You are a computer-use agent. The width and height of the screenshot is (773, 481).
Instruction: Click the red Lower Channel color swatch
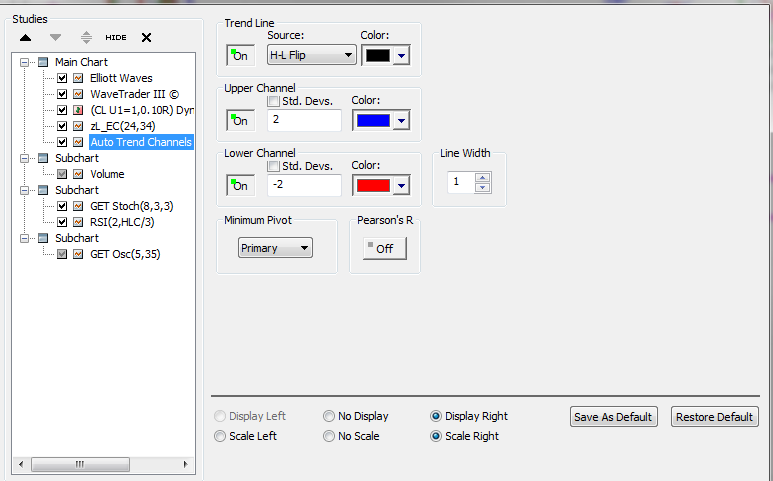(373, 185)
